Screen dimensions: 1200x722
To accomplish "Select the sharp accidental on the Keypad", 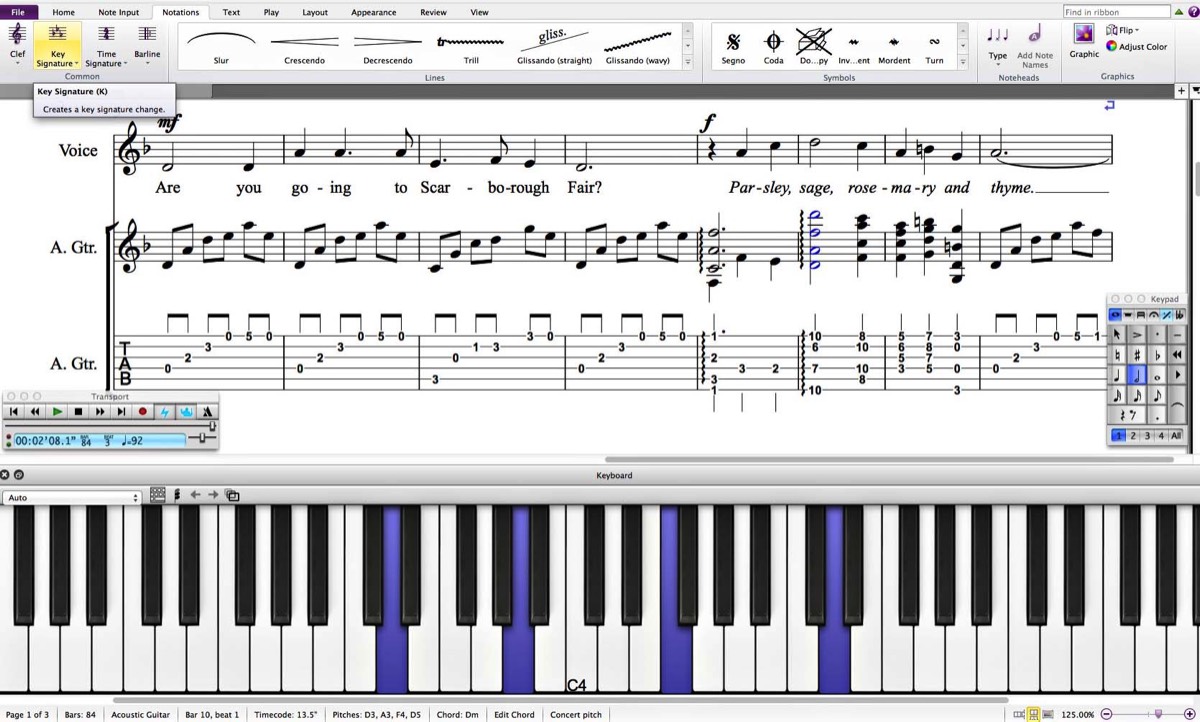I will tap(1138, 355).
